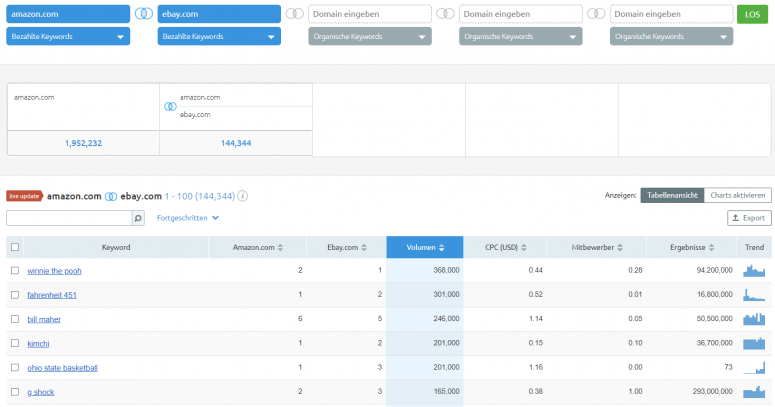The width and height of the screenshot is (775, 407).
Task: Open Bezahlte Keywords dropdown under ebay.com
Action: tap(219, 36)
